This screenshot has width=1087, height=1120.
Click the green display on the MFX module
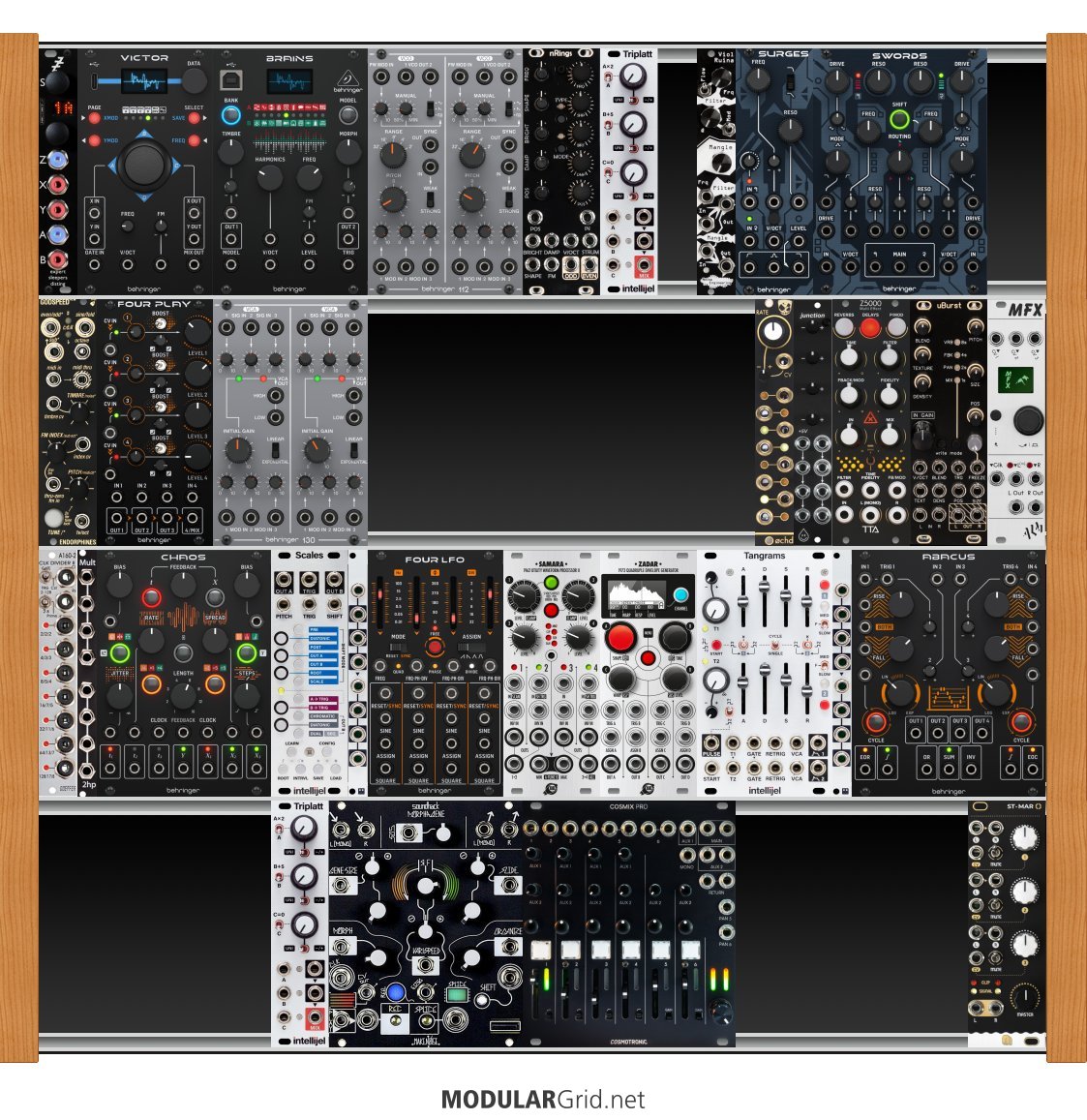click(x=1015, y=378)
